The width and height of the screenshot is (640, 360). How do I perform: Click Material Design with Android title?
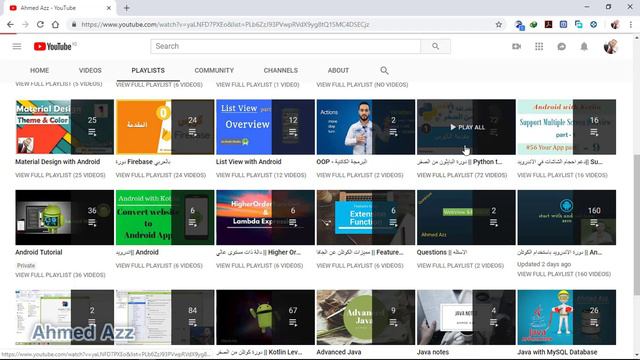[58, 162]
